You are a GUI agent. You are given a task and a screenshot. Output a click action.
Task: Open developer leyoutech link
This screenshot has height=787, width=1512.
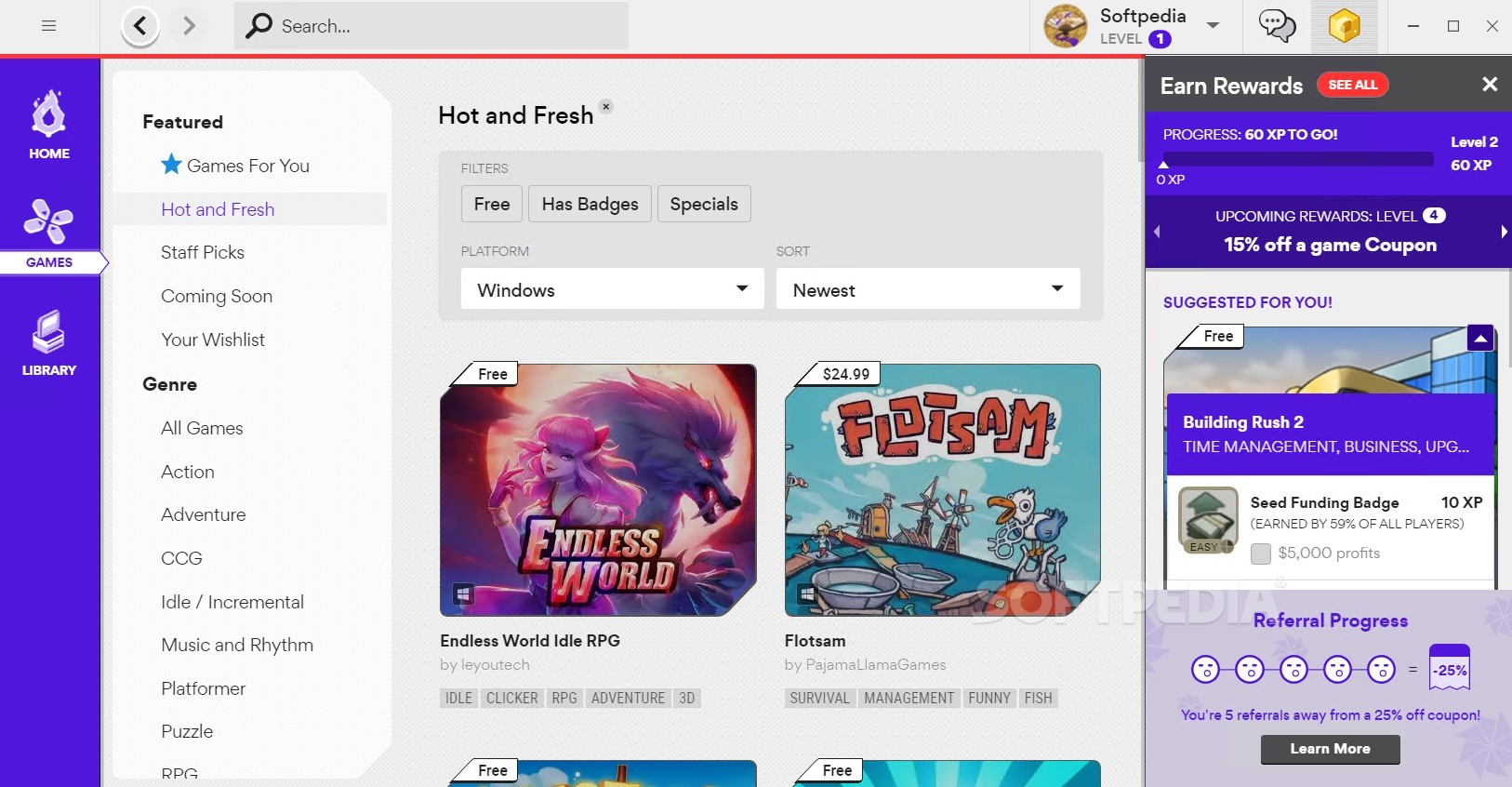pyautogui.click(x=496, y=665)
